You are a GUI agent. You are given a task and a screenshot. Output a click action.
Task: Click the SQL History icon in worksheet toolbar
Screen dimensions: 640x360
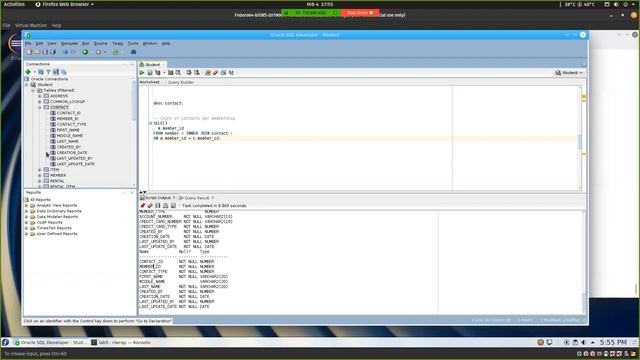pos(223,73)
